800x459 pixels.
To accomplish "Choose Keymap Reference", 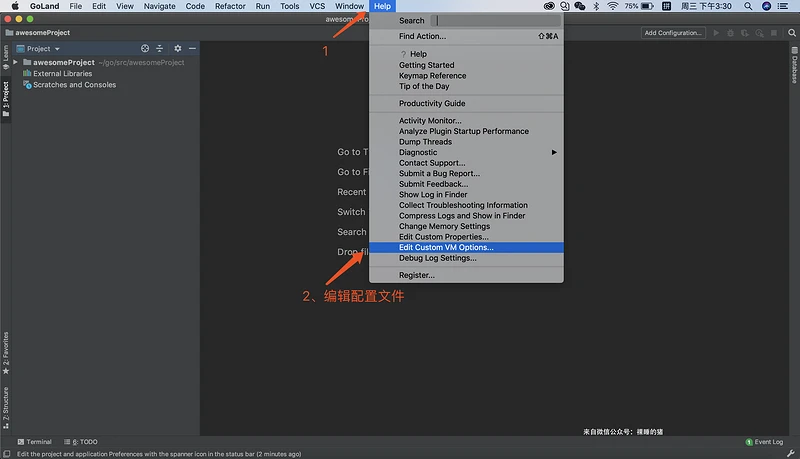I will pos(466,75).
